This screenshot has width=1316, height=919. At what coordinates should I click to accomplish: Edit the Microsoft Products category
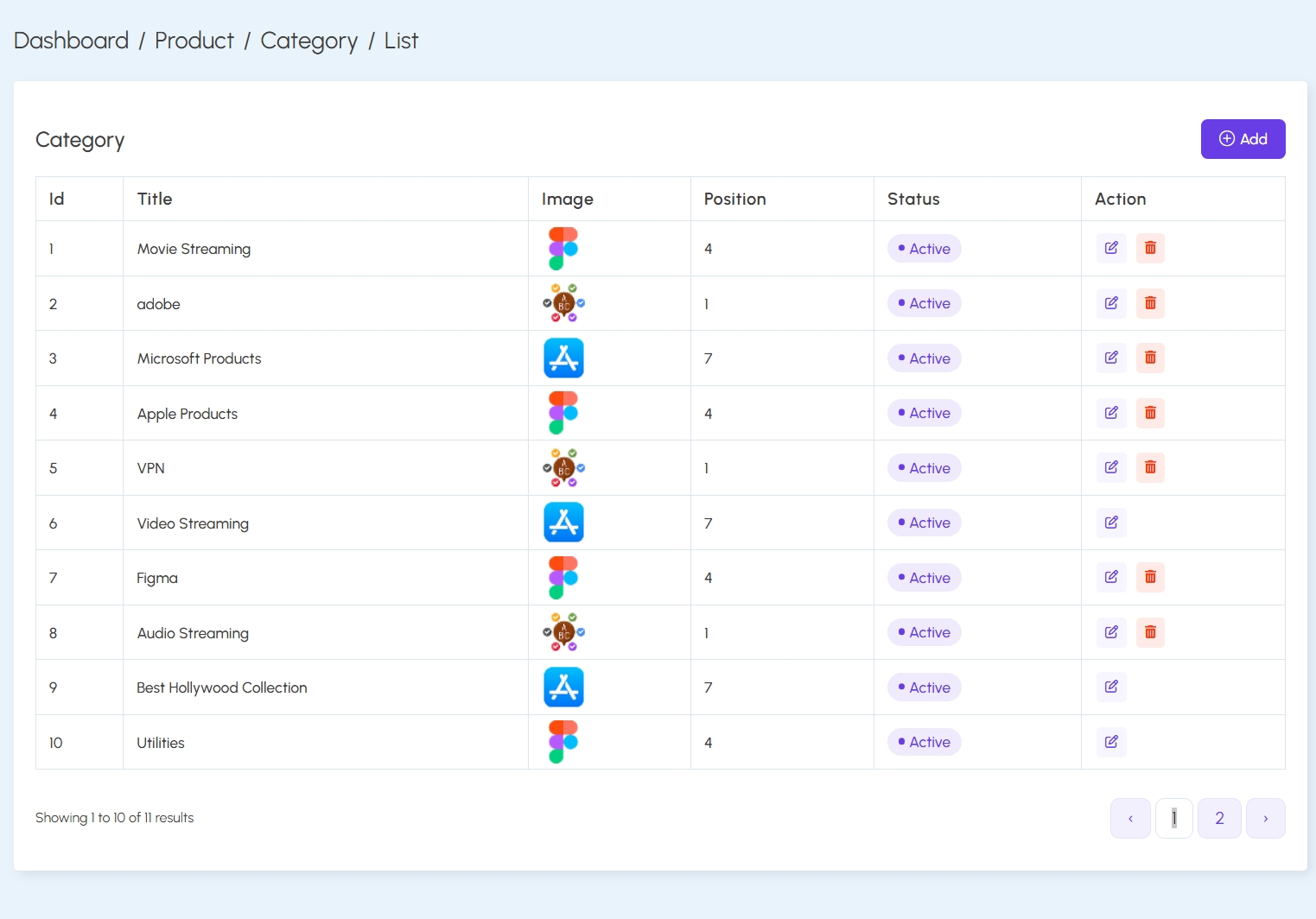(1111, 358)
